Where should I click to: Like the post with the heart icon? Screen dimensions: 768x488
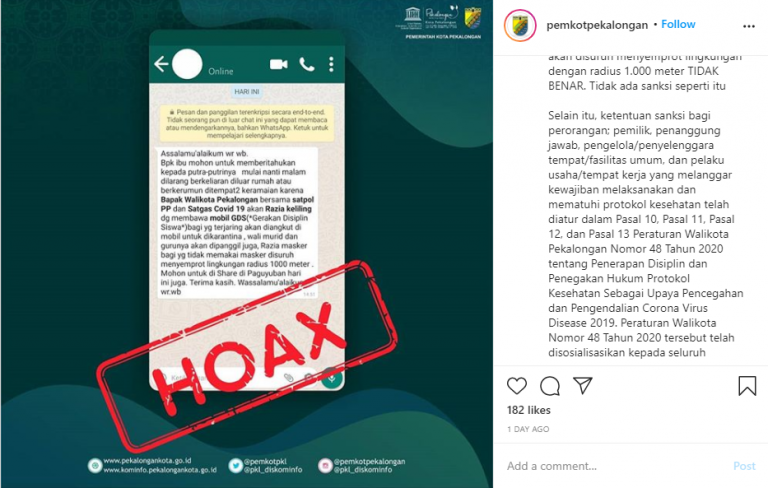click(x=517, y=386)
